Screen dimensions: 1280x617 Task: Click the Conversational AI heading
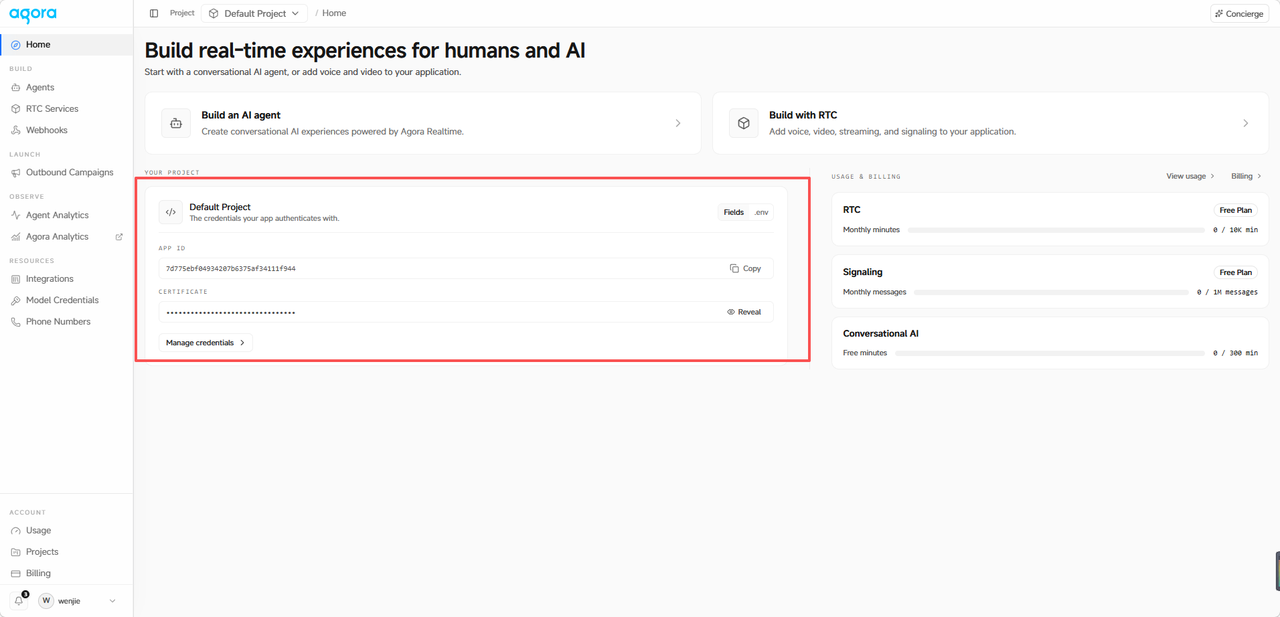tap(881, 334)
